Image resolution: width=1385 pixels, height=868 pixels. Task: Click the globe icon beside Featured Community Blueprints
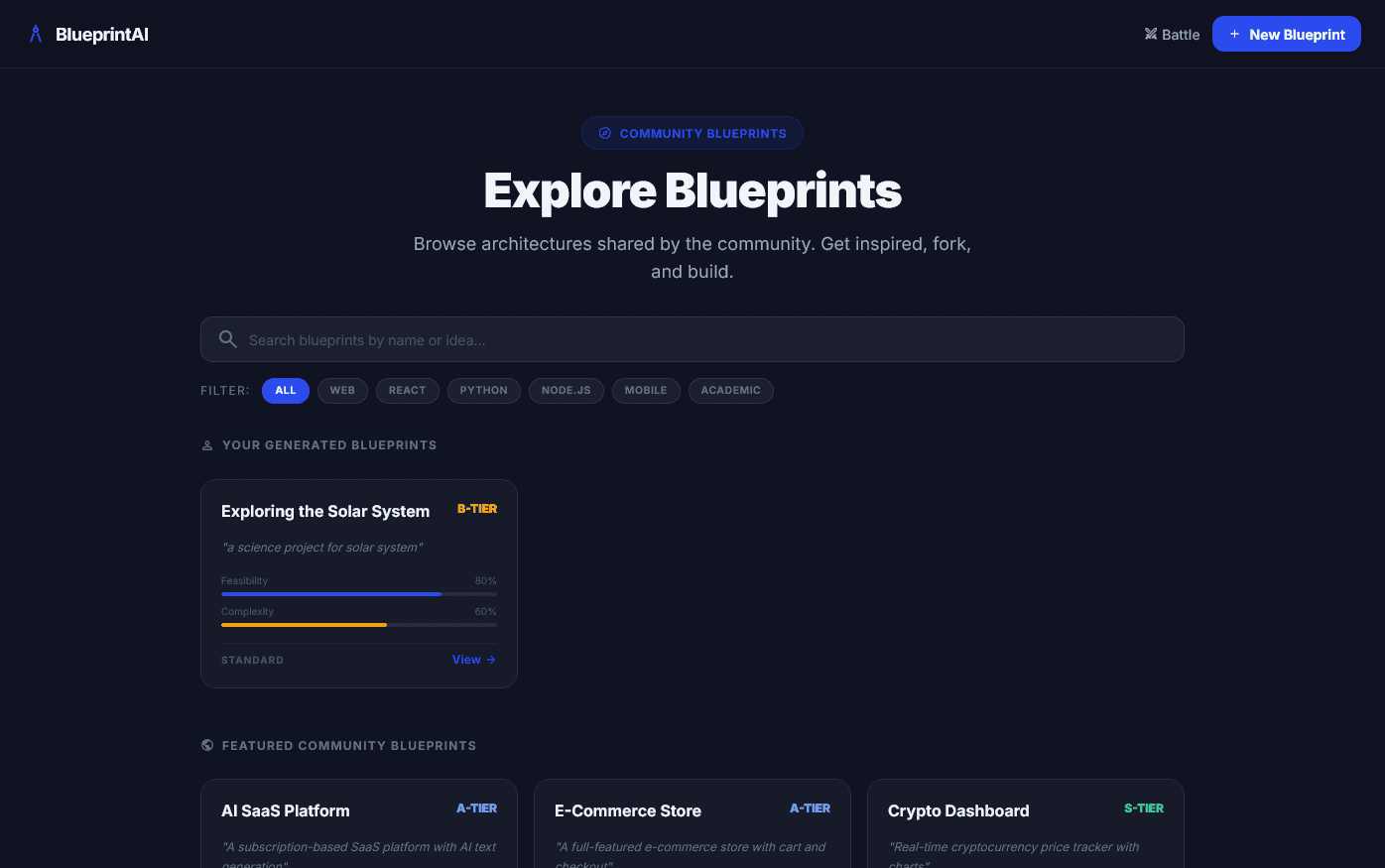(x=206, y=745)
